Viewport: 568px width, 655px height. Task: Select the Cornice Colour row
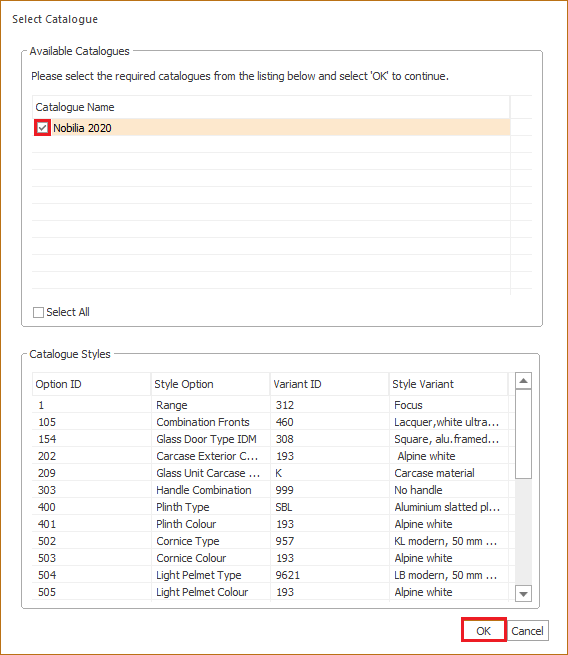pyautogui.click(x=270, y=558)
